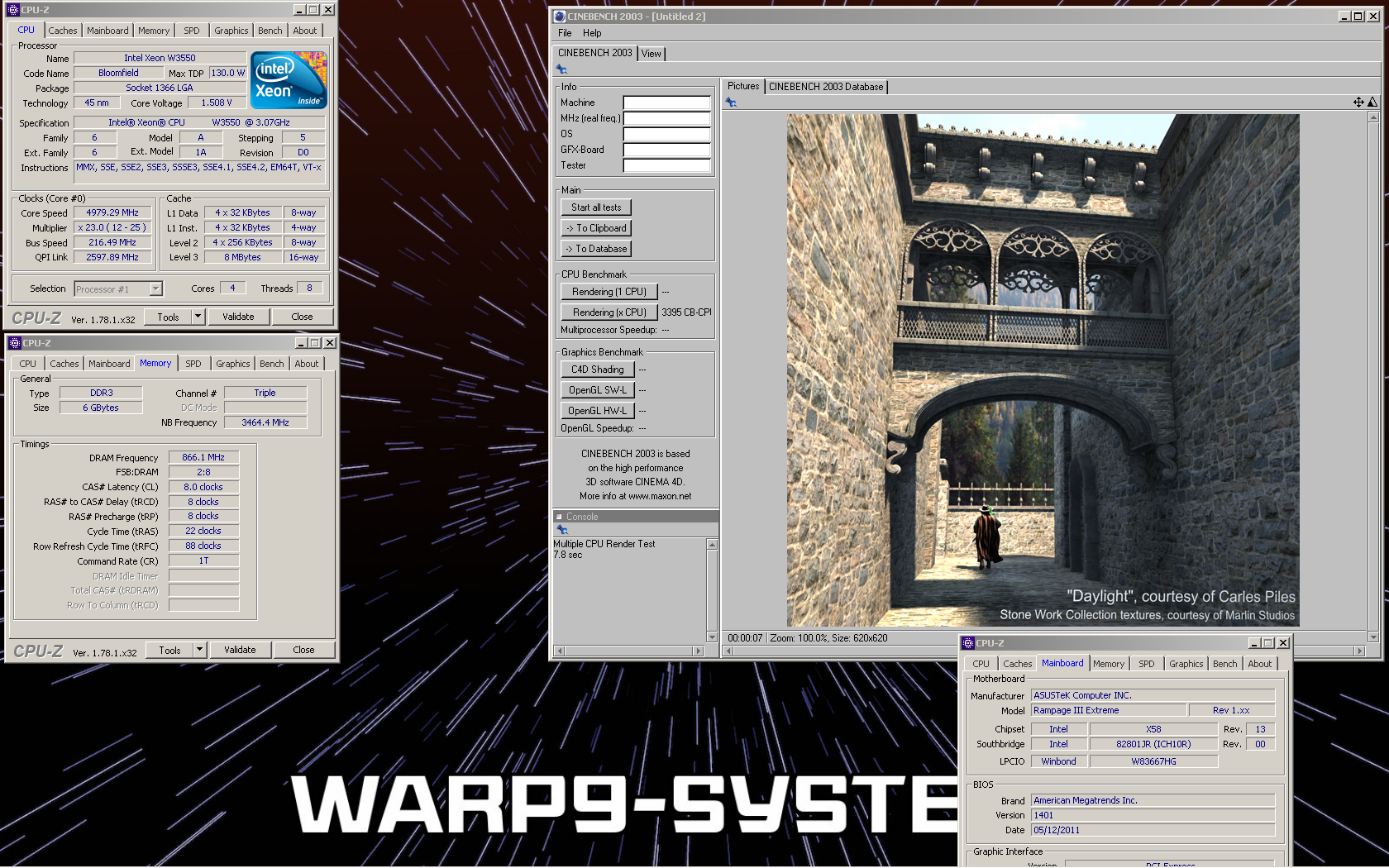
Task: Click the DRAM Frequency value 866.1 MHz
Action: coord(203,457)
